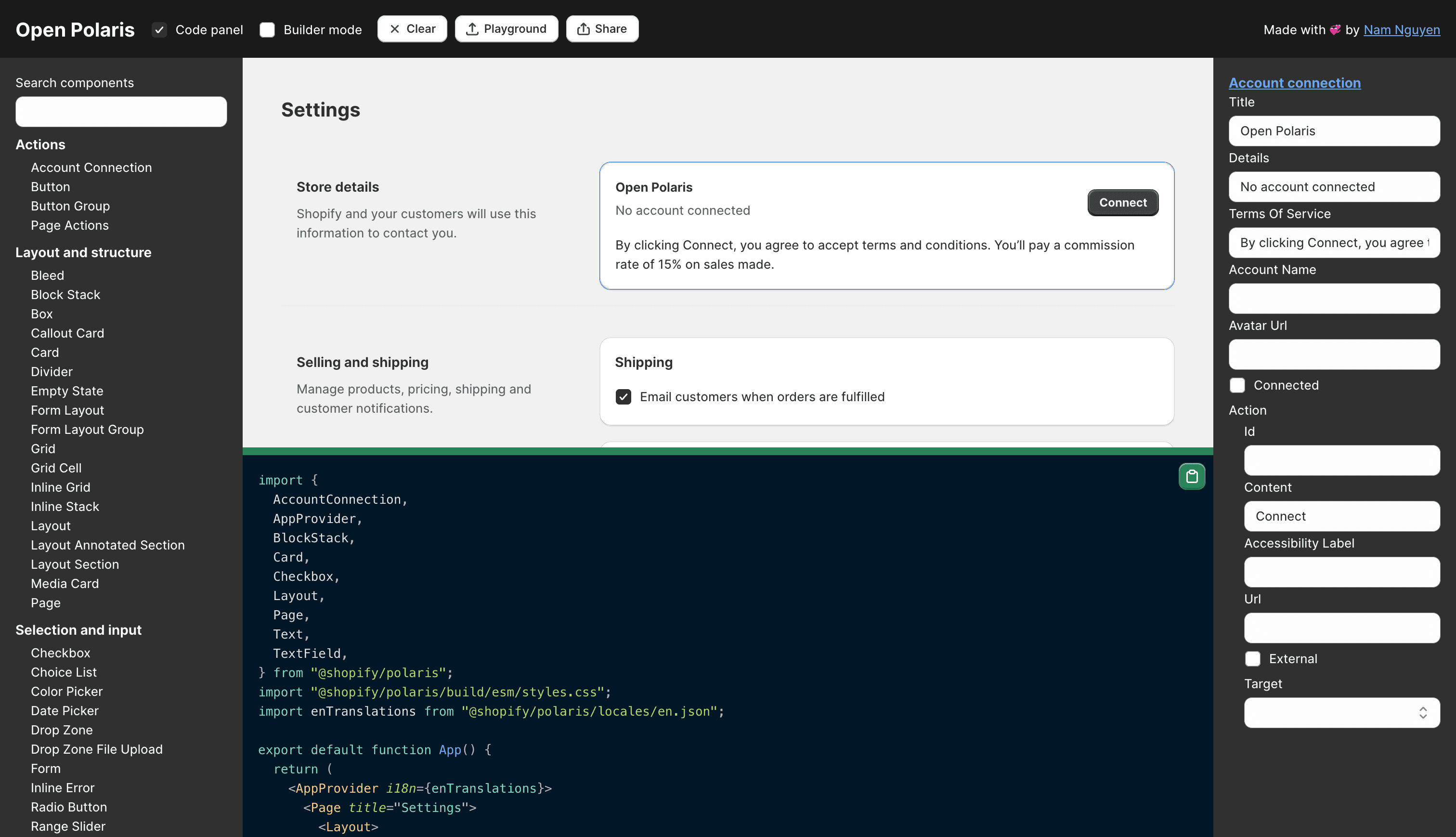Click the upload icon on the Playground button
1456x837 pixels.
coord(472,29)
